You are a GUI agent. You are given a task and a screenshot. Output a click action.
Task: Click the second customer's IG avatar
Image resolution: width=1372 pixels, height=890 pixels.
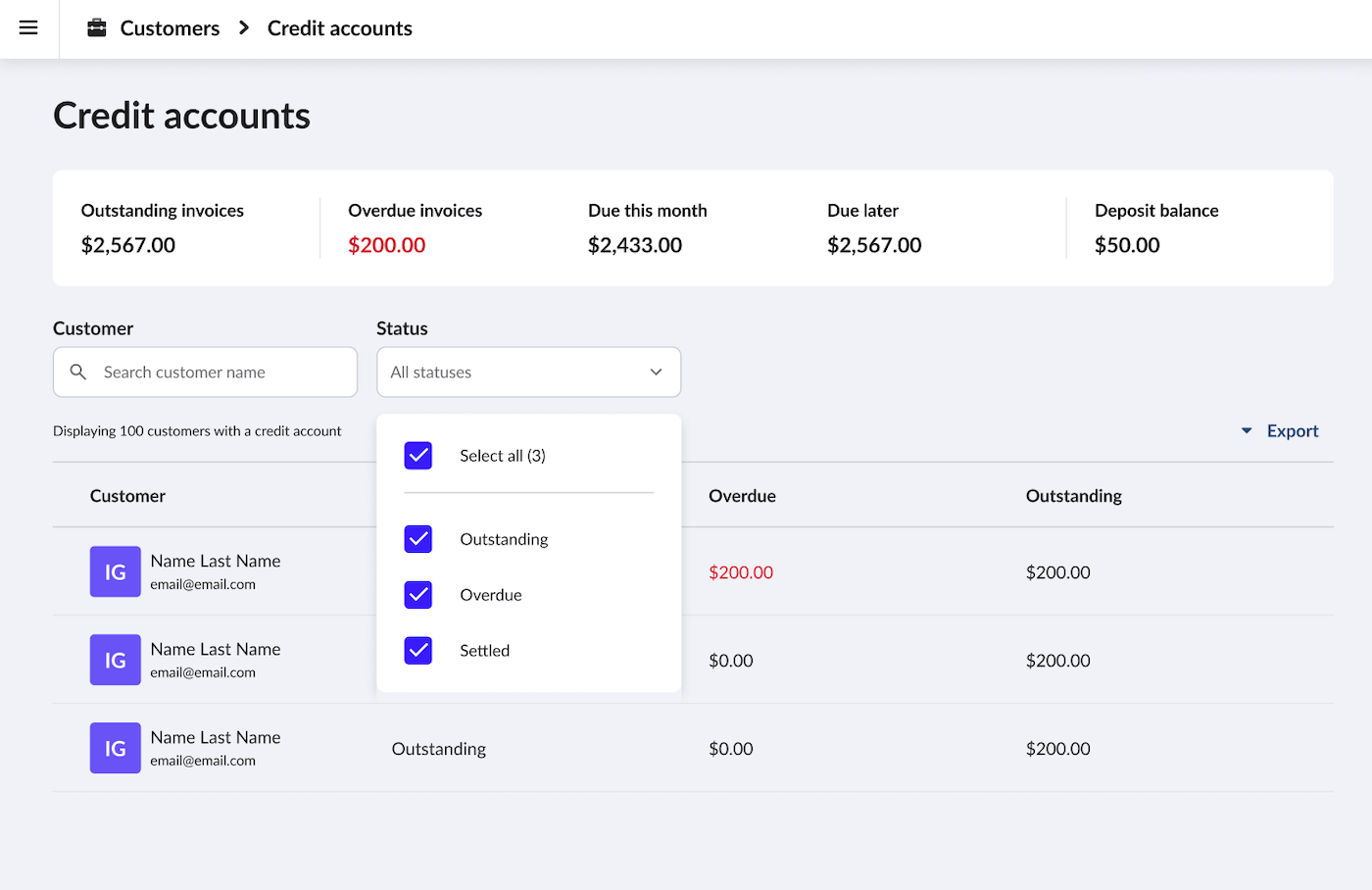click(x=115, y=660)
